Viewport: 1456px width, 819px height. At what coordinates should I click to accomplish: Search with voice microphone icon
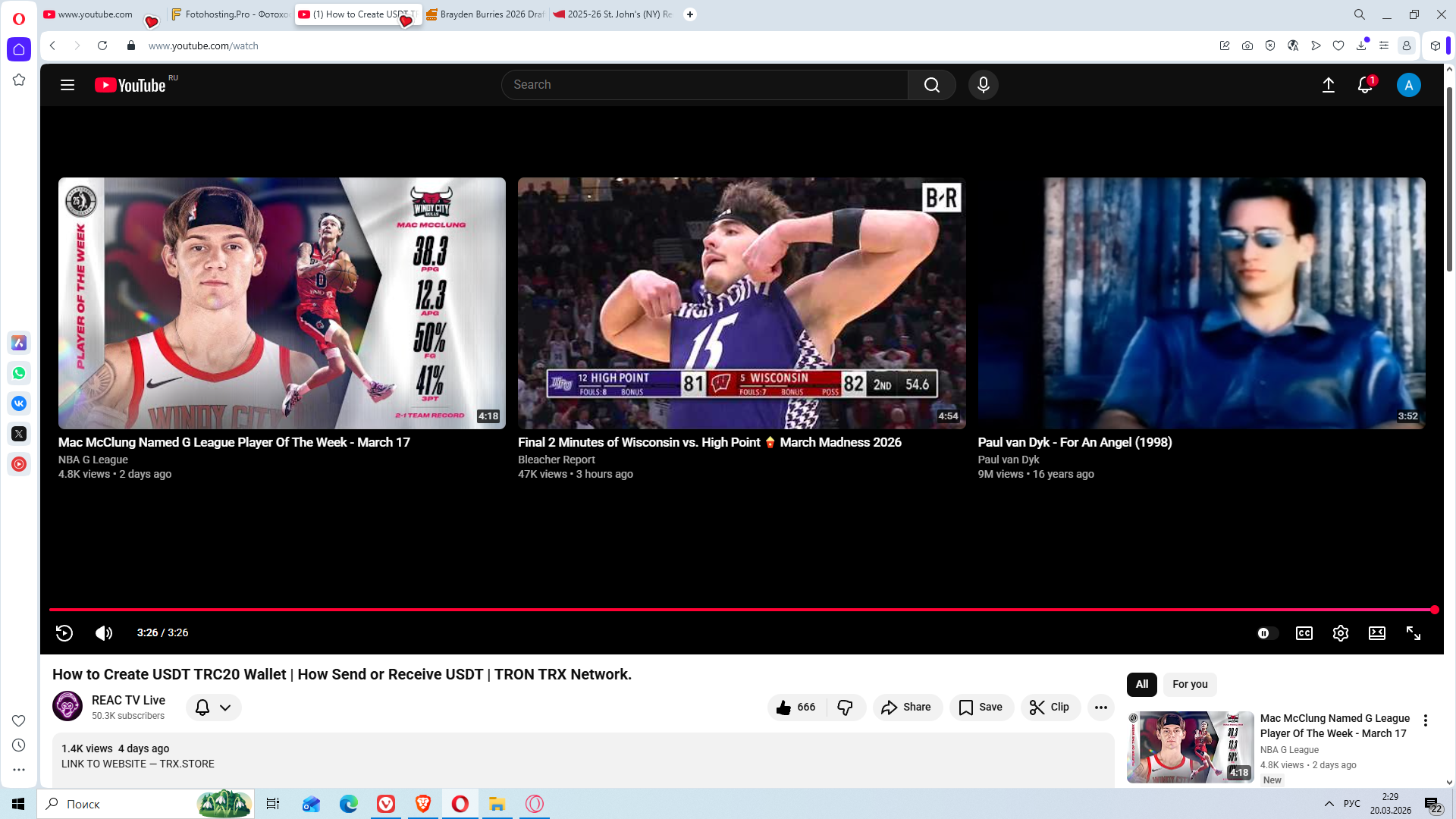click(983, 85)
